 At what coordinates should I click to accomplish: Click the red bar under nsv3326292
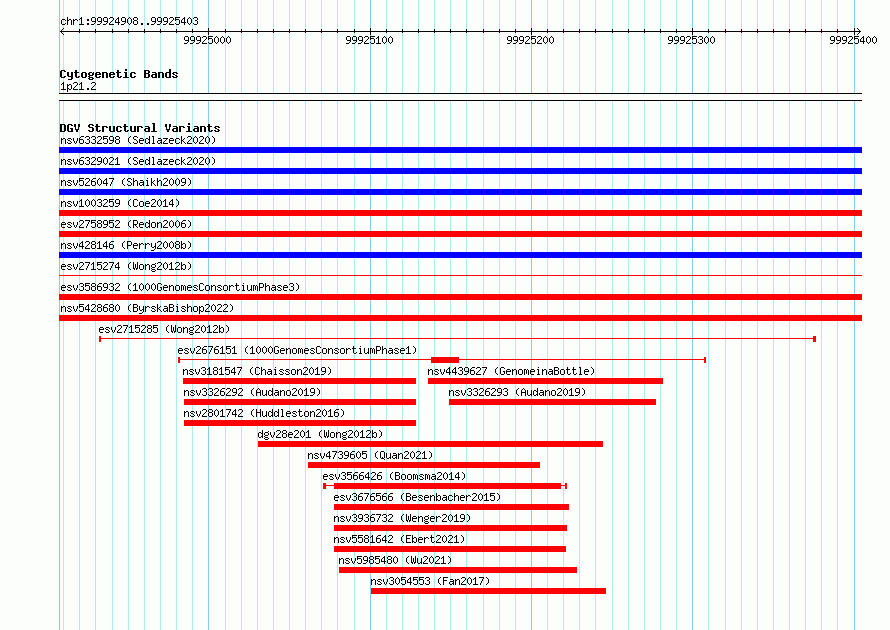click(x=300, y=402)
